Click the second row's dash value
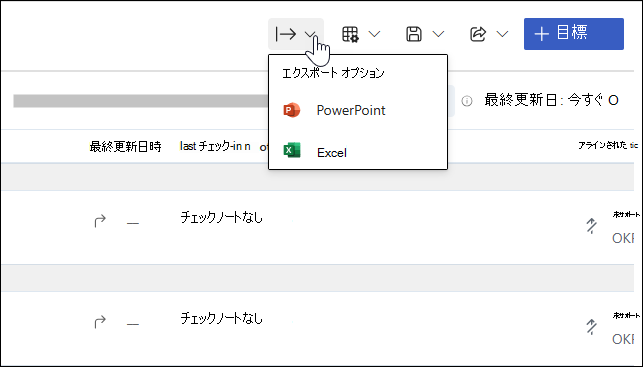Viewport: 643px width, 367px height. pos(133,324)
